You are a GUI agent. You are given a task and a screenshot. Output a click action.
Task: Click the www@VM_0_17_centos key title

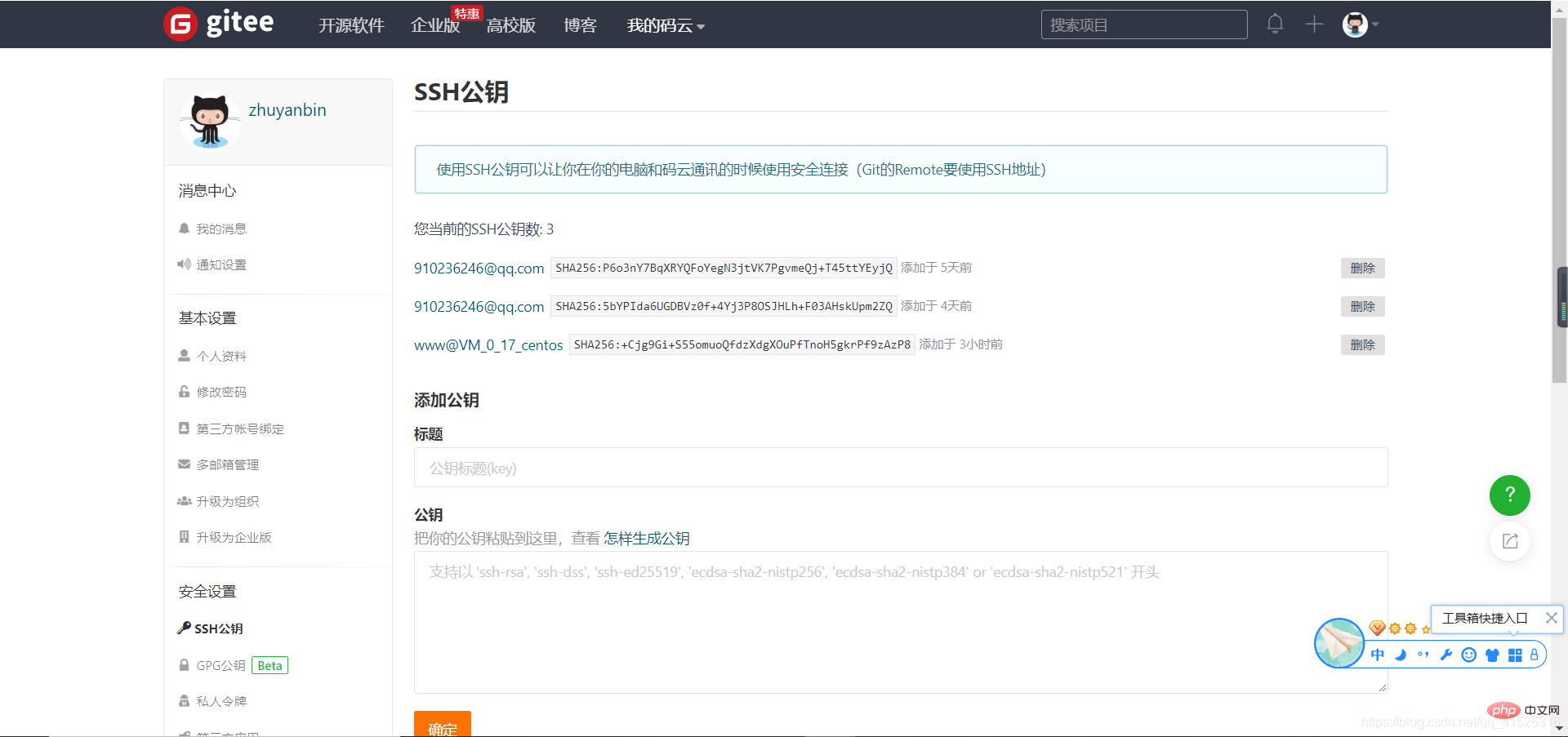pyautogui.click(x=488, y=345)
